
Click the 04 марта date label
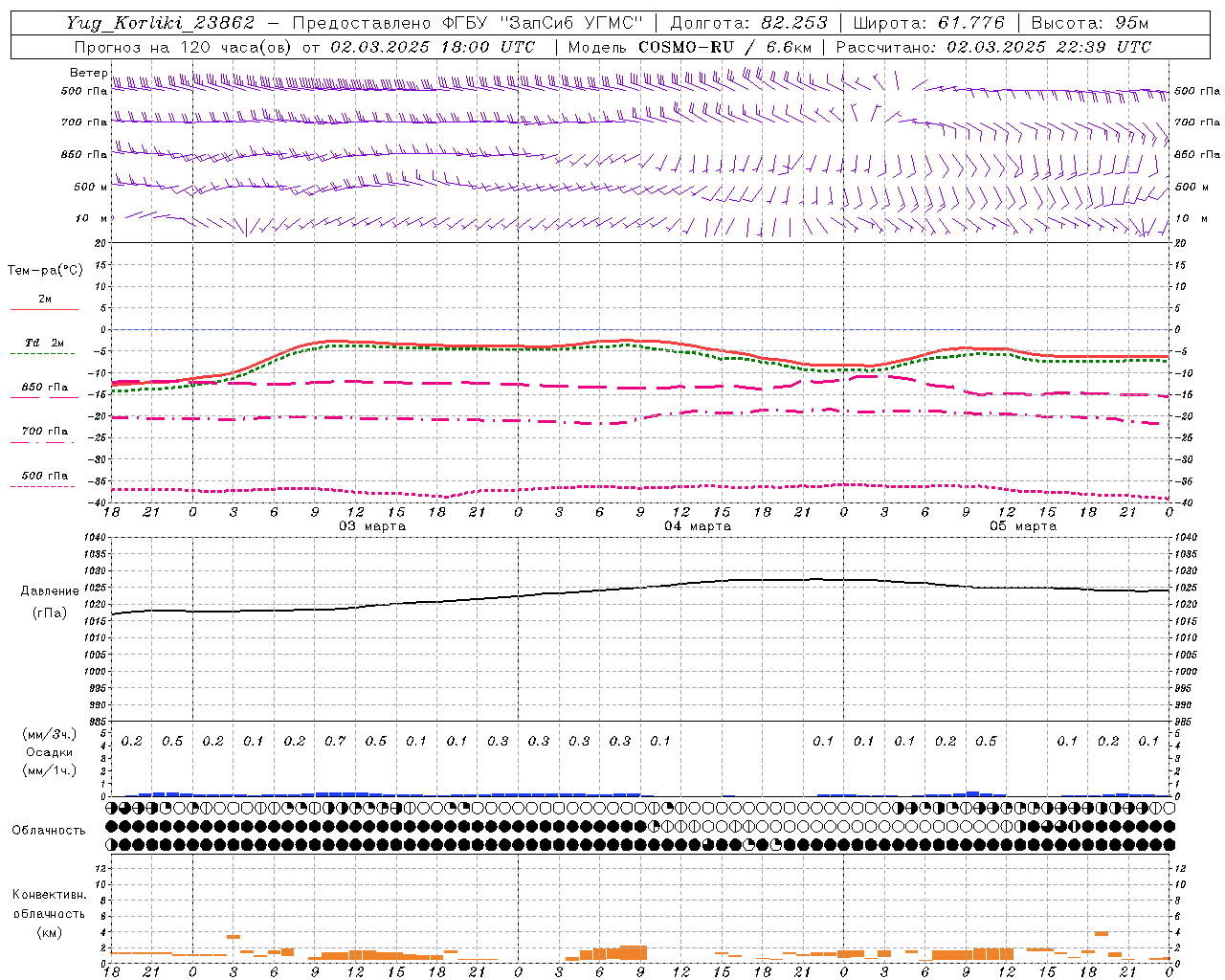698,526
